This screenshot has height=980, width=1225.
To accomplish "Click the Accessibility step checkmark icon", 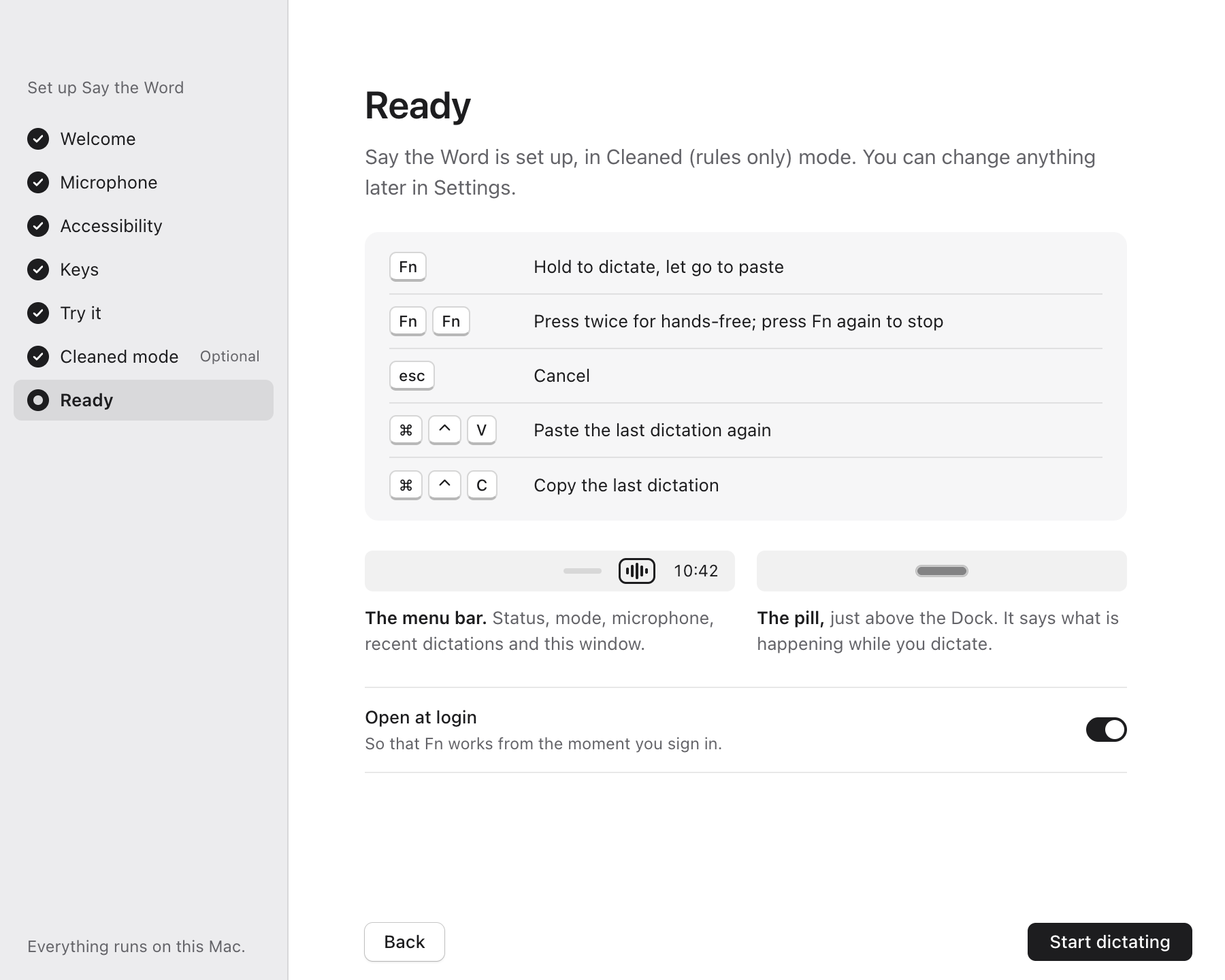I will [38, 226].
